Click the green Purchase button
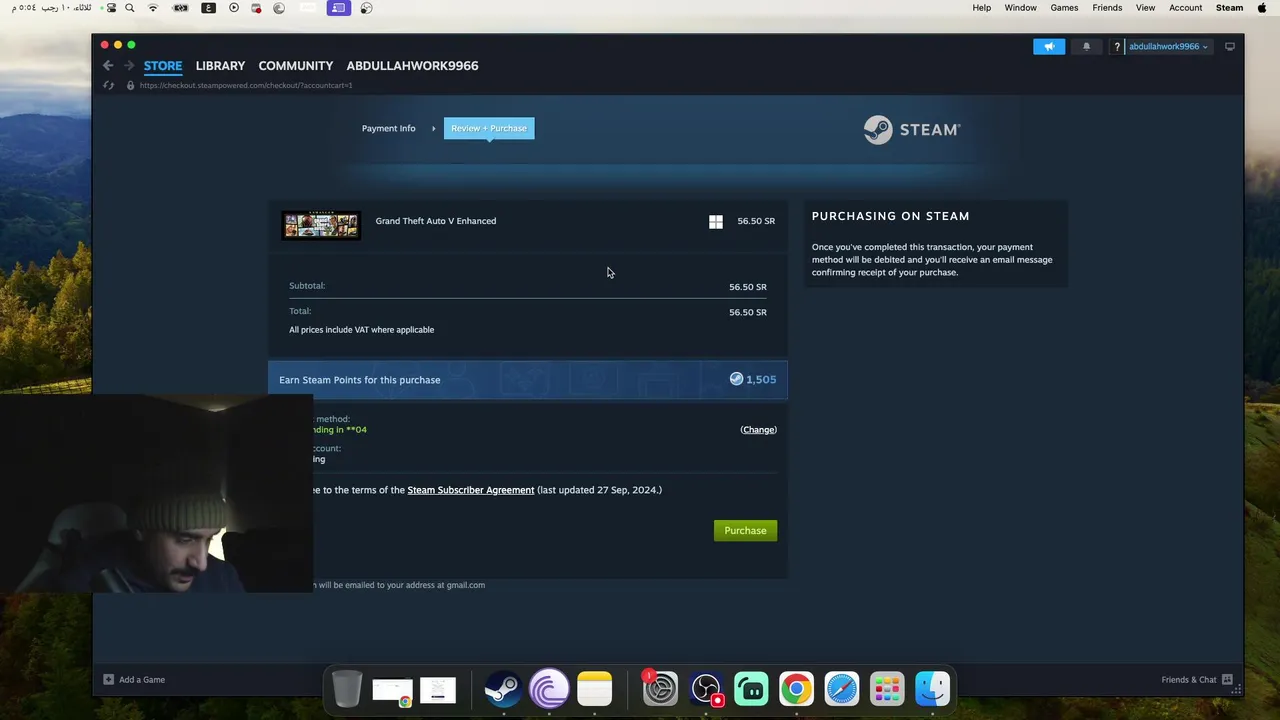The height and width of the screenshot is (720, 1280). coord(745,530)
